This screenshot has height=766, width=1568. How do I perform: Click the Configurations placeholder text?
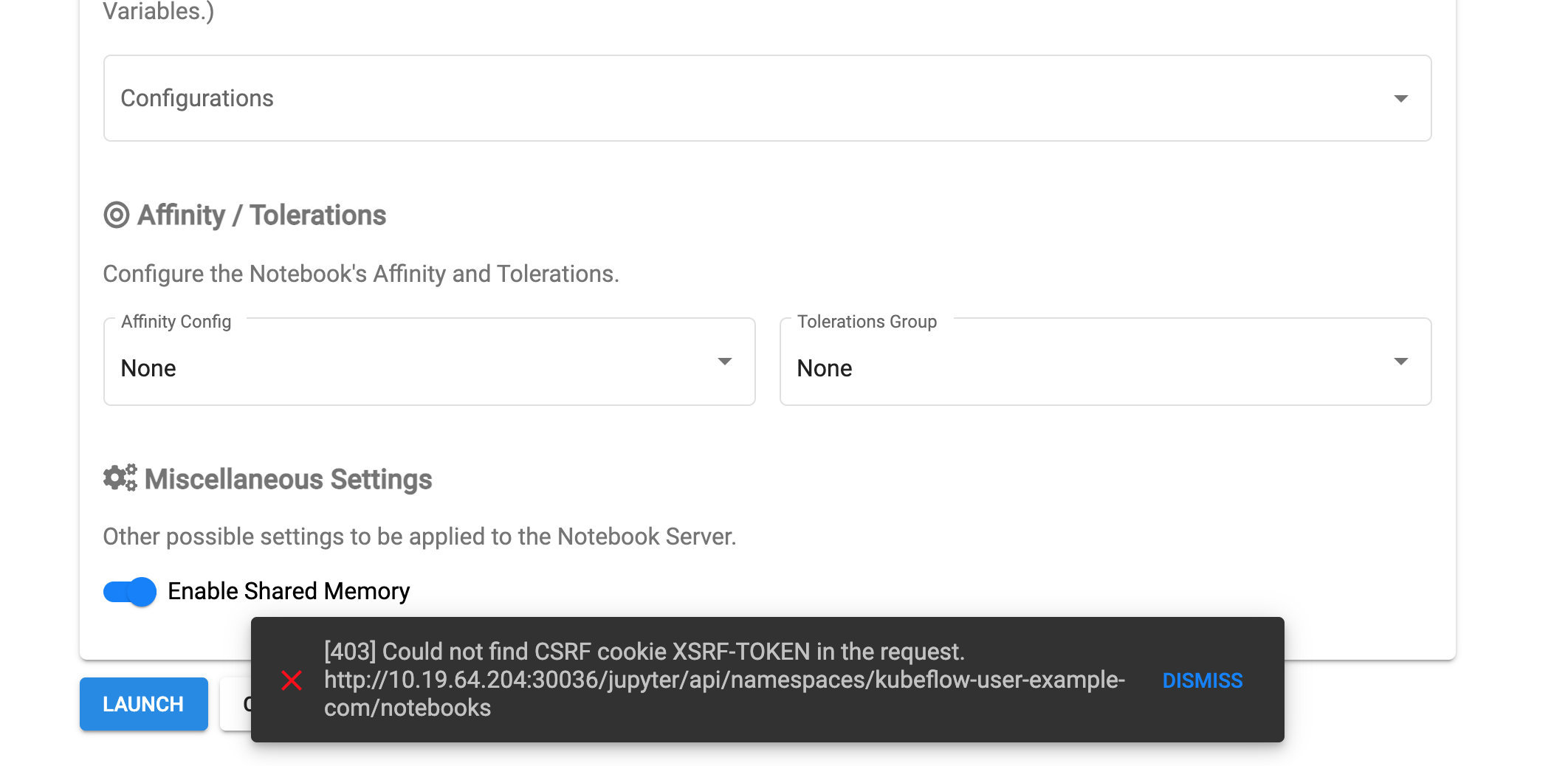point(197,99)
